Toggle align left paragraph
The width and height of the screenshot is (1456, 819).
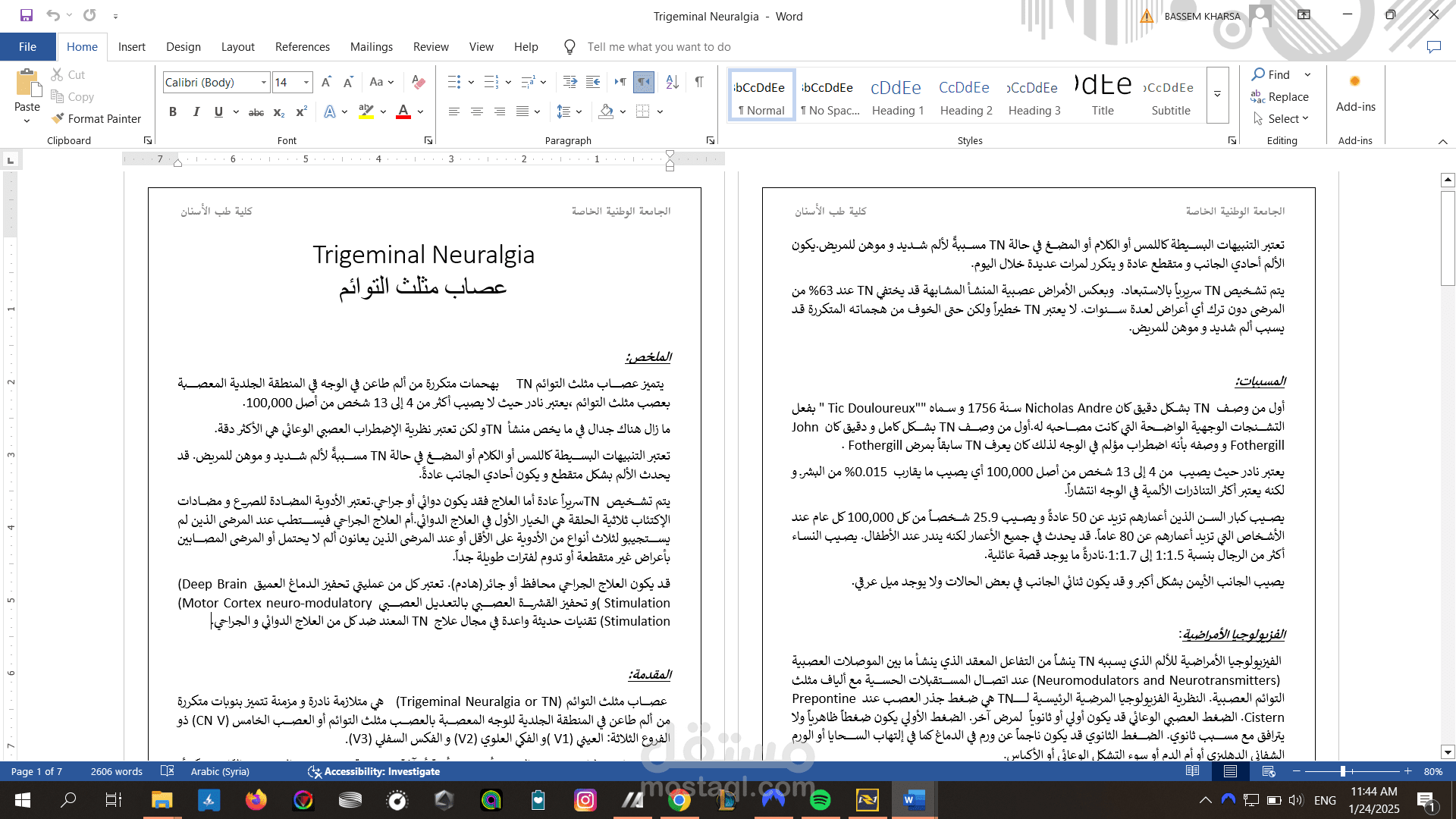tap(454, 112)
